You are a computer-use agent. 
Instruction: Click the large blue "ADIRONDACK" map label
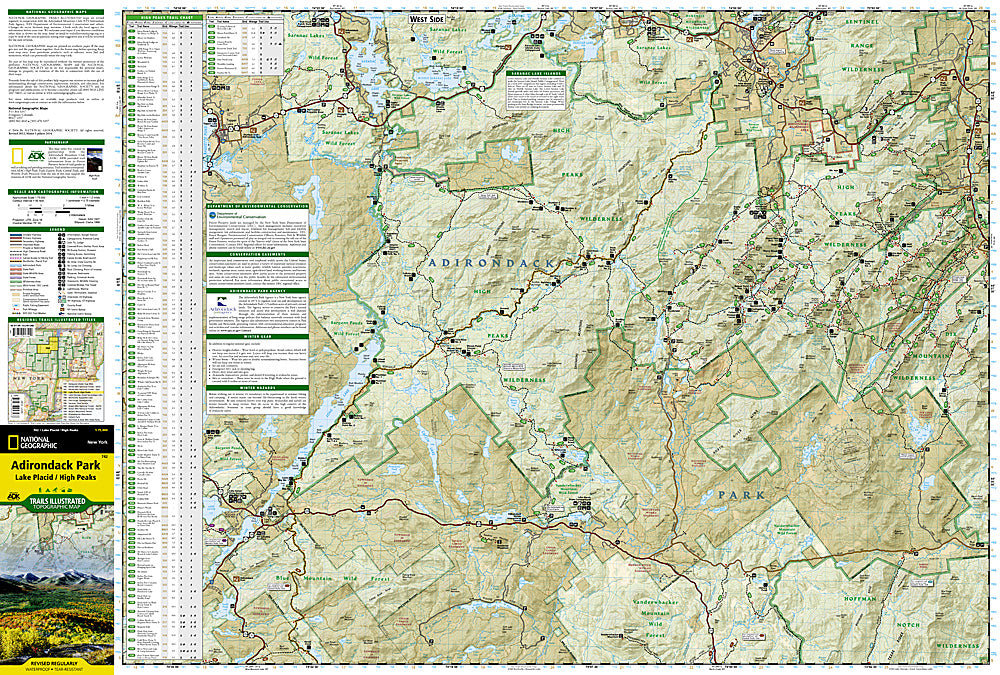(492, 263)
